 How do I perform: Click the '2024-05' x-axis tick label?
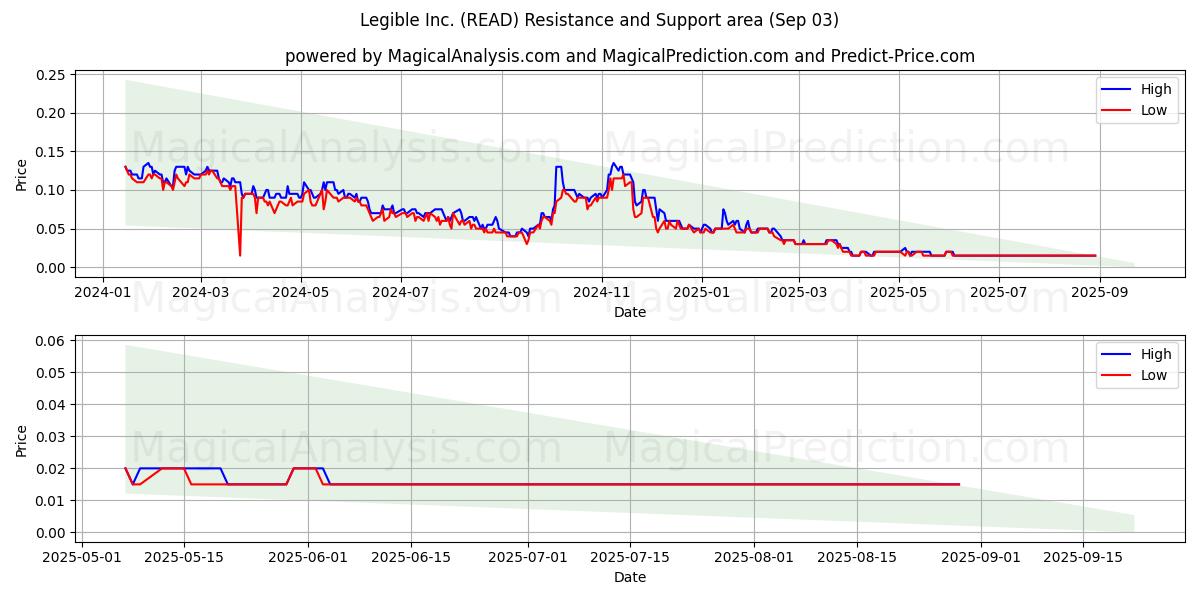301,292
